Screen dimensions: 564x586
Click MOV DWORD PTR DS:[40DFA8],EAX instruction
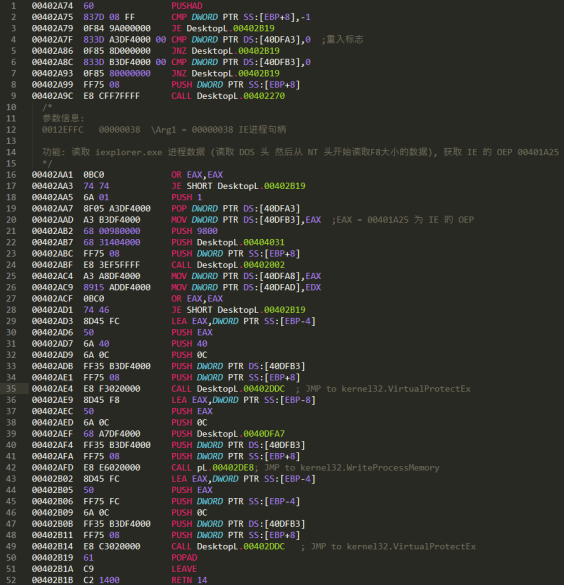pos(246,276)
